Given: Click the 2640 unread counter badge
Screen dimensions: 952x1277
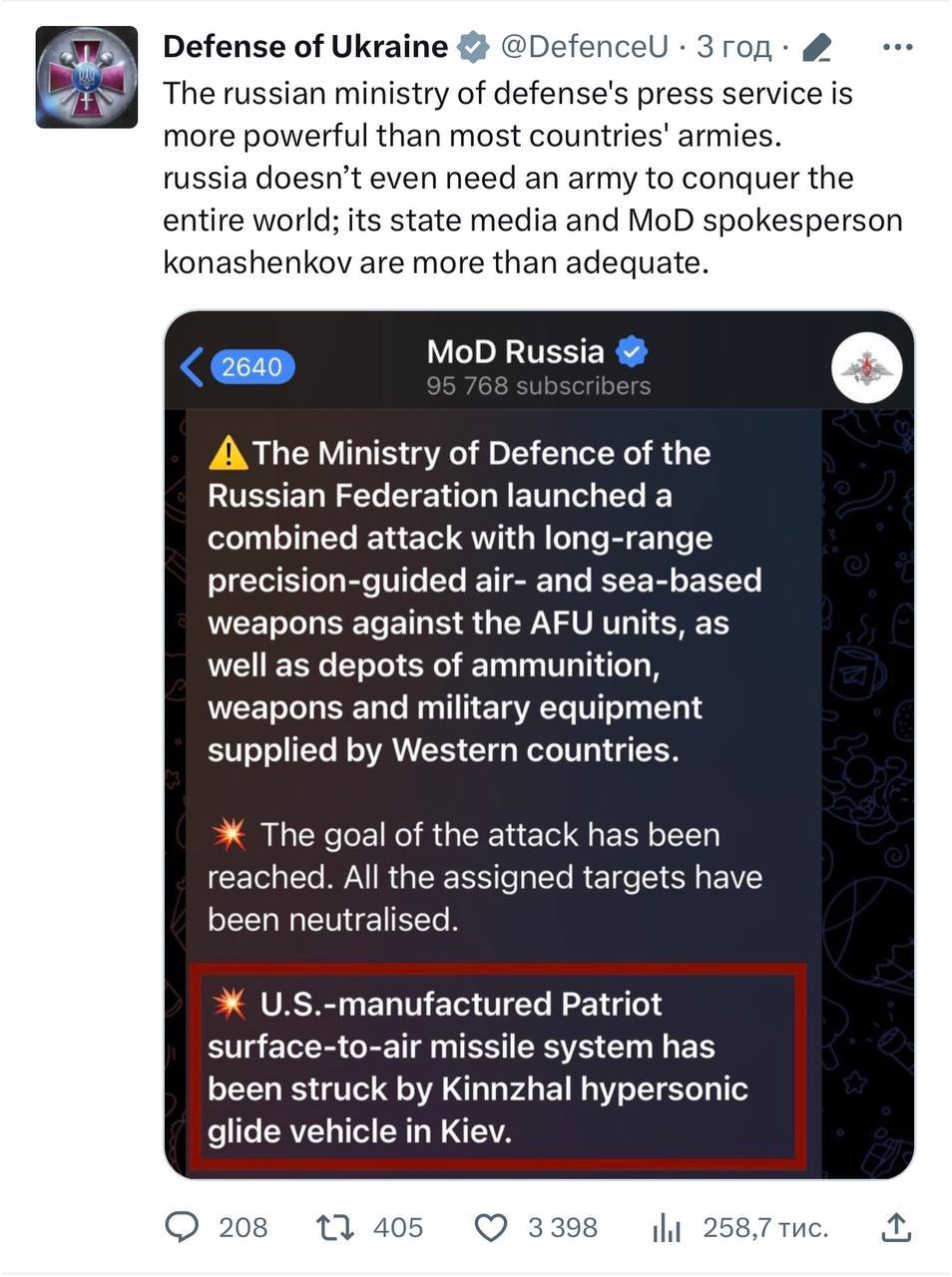Looking at the screenshot, I should [x=251, y=367].
